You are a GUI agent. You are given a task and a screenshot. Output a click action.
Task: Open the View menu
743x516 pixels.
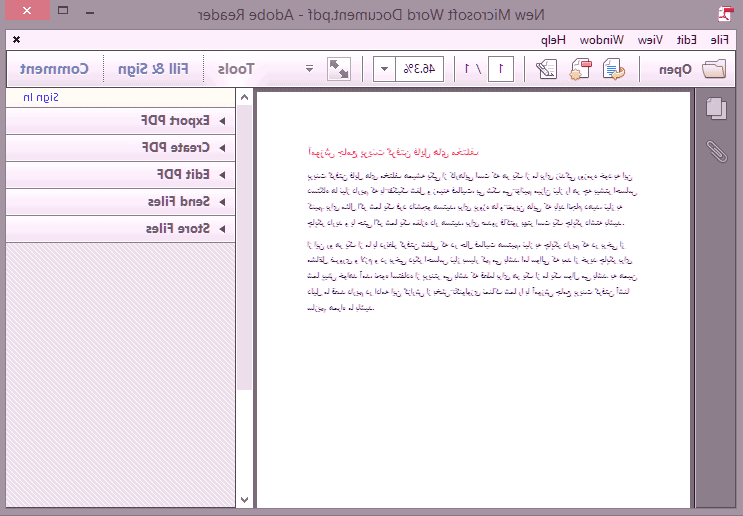[x=650, y=40]
